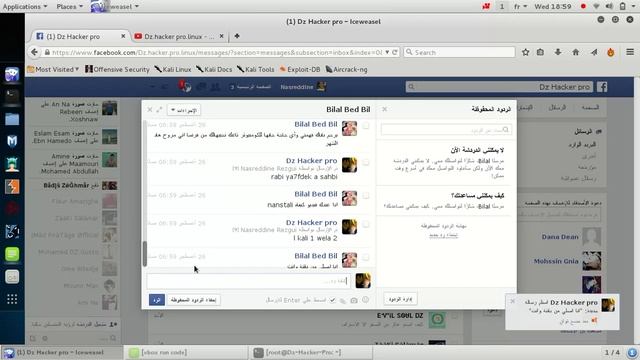Open the fr keyboard layout dropdown
This screenshot has height=360, width=640.
[x=520, y=6]
